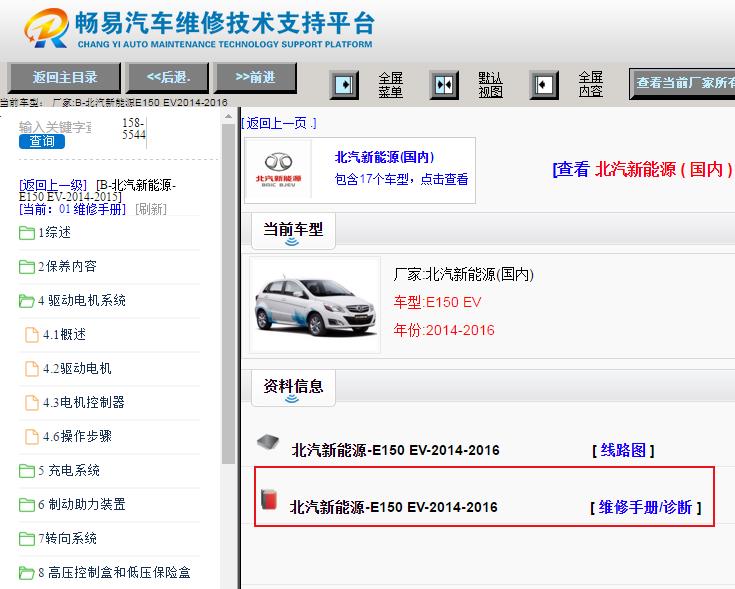The width and height of the screenshot is (735, 589).
Task: Open the 4.2驱动电机 page
Action: click(77, 369)
